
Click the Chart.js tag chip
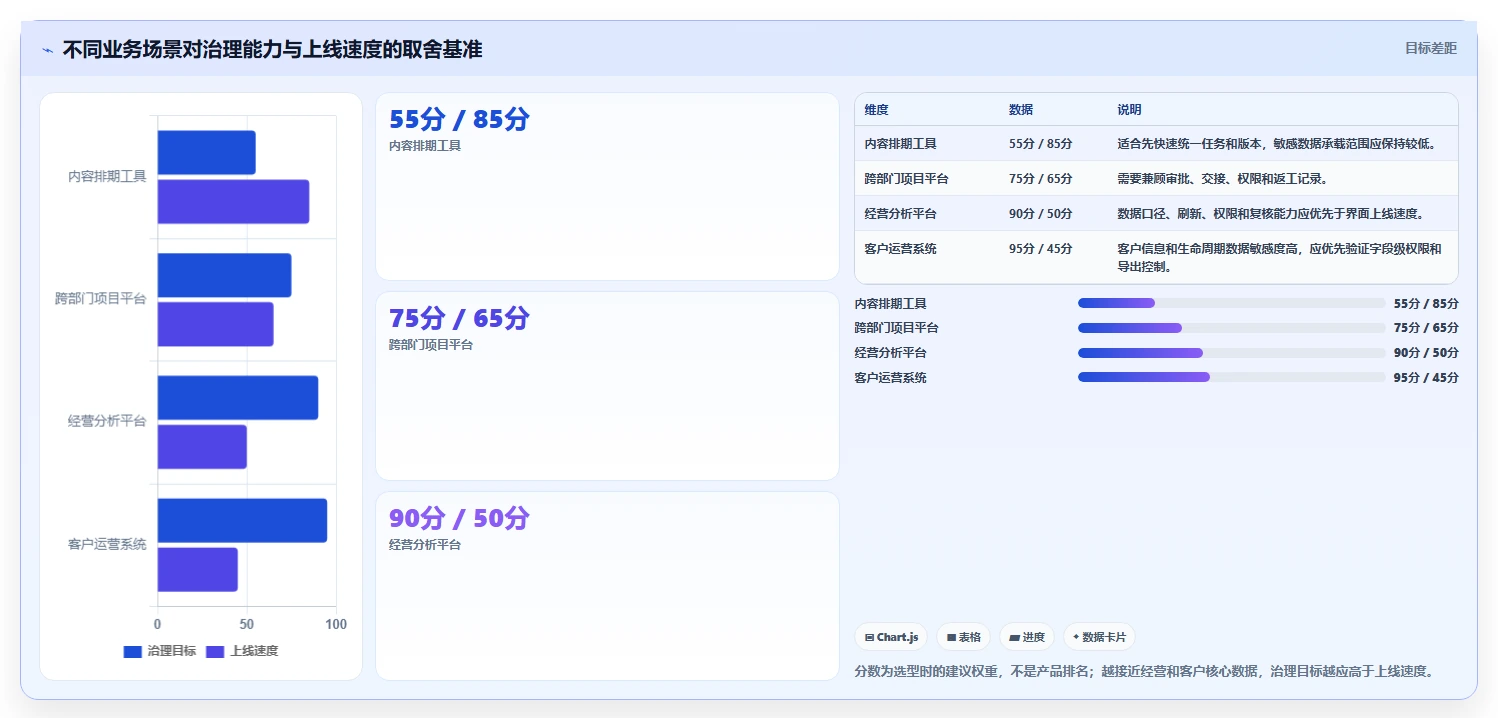tap(891, 637)
